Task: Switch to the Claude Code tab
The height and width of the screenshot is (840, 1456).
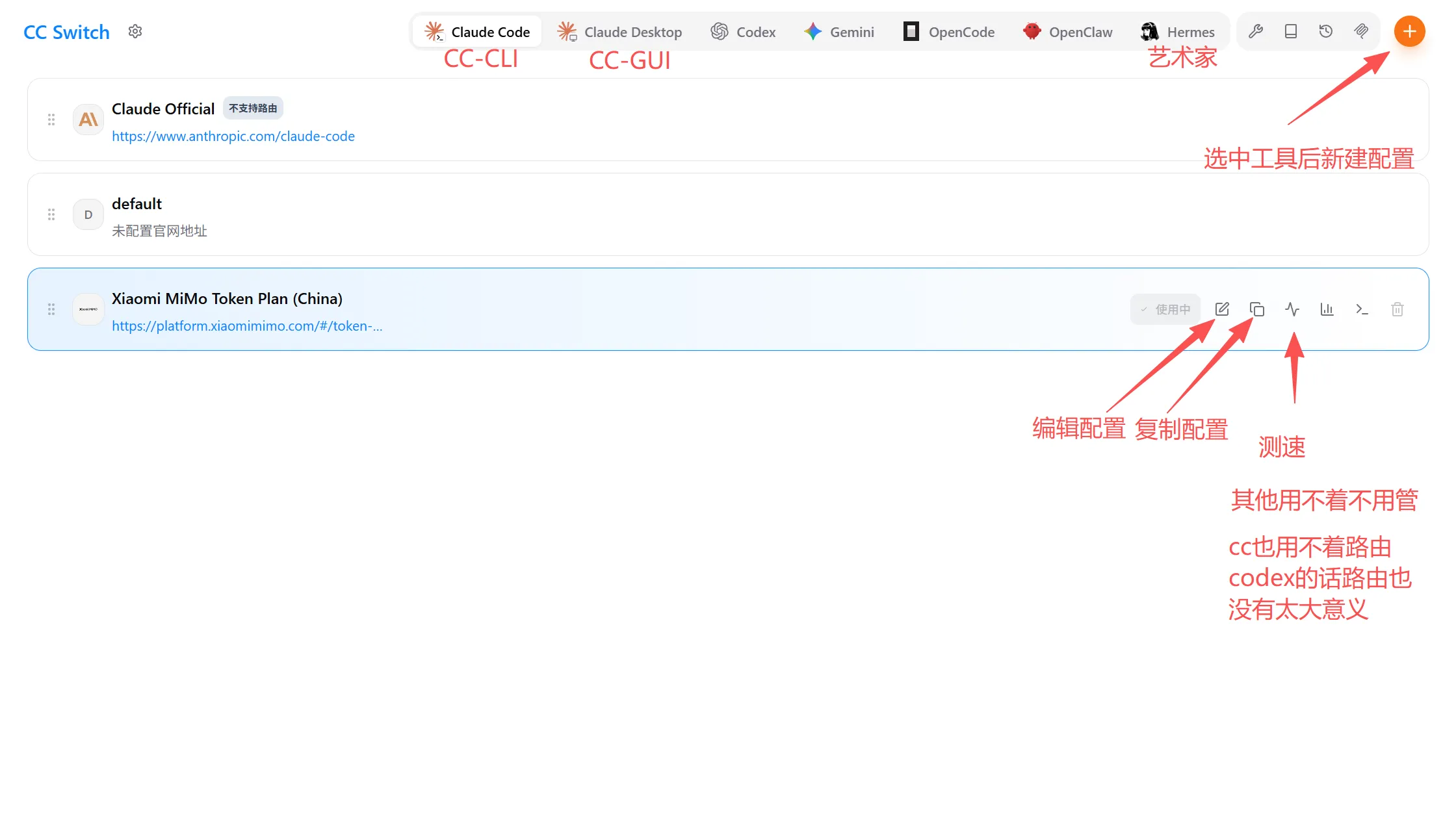Action: point(477,32)
